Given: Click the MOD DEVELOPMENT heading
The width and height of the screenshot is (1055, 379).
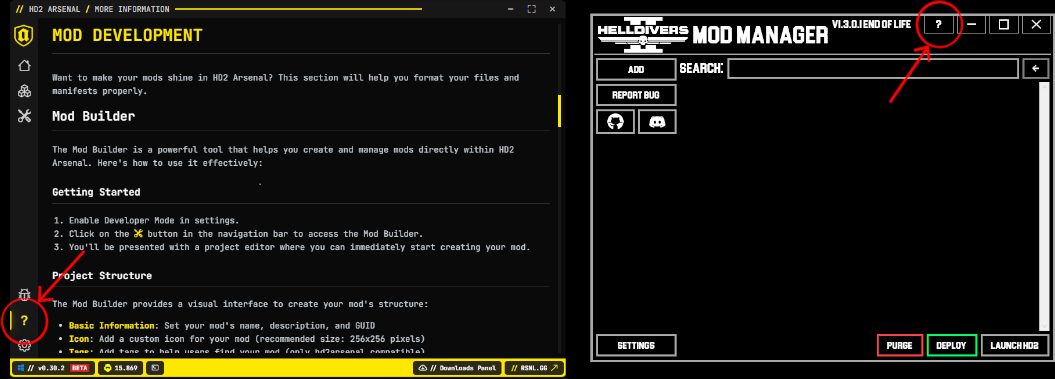Looking at the screenshot, I should coord(127,35).
